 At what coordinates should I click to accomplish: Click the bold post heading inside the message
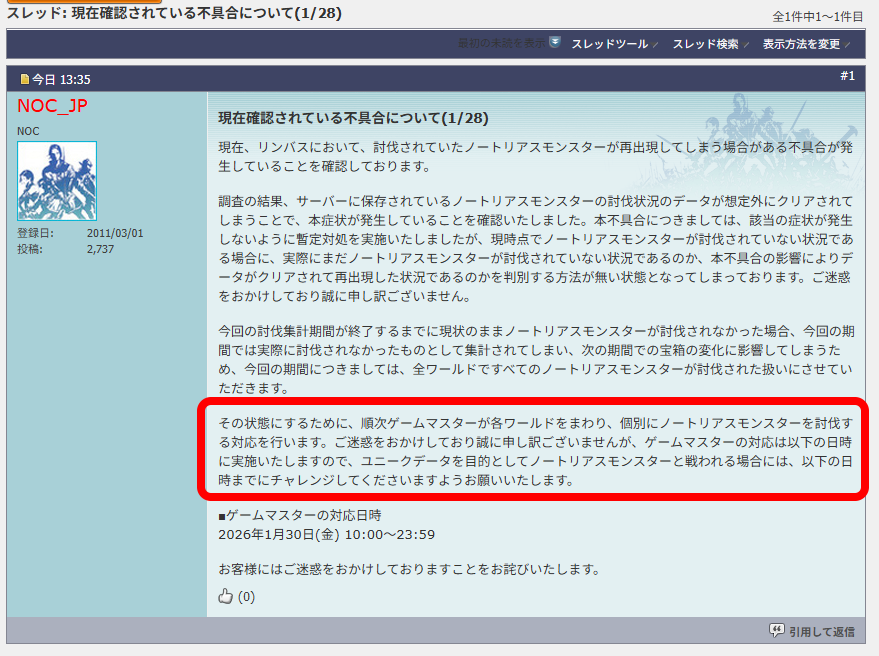pyautogui.click(x=353, y=118)
